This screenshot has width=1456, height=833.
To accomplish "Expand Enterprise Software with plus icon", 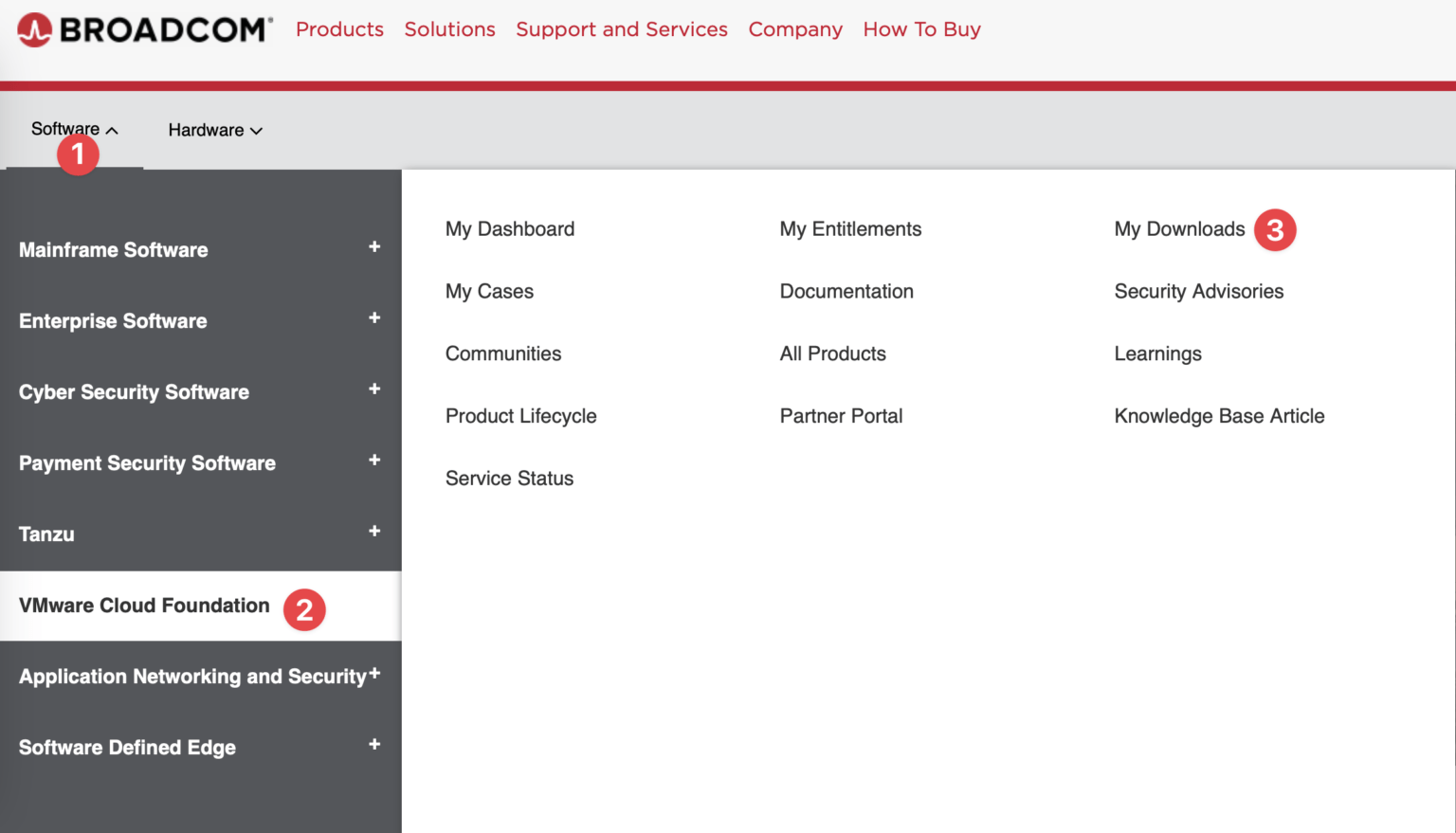I will 374,318.
